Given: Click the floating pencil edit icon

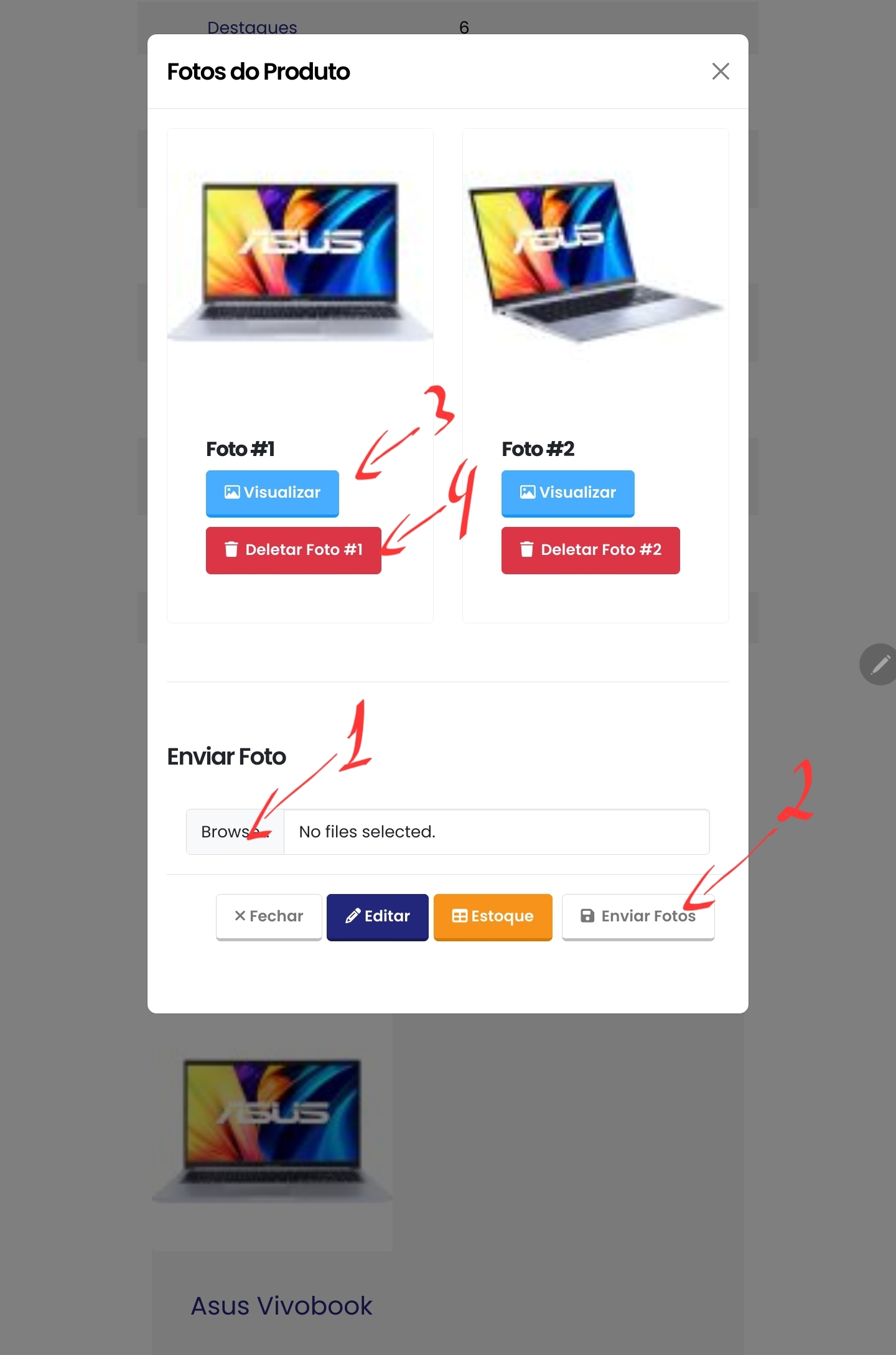Looking at the screenshot, I should [x=879, y=664].
